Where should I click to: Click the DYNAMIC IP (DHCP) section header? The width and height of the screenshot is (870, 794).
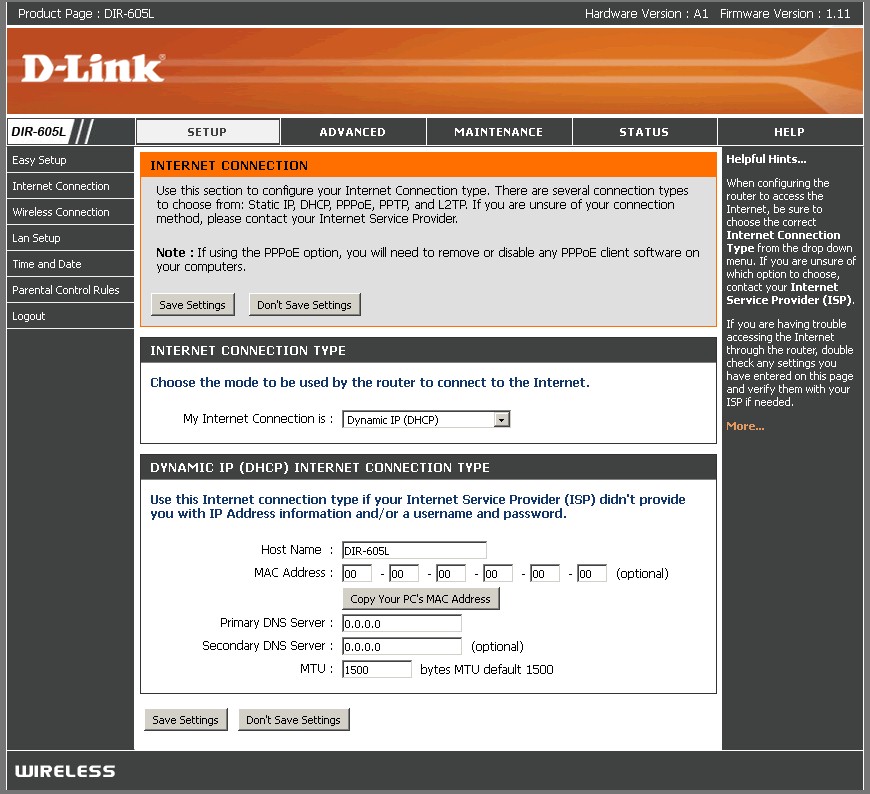(x=428, y=467)
